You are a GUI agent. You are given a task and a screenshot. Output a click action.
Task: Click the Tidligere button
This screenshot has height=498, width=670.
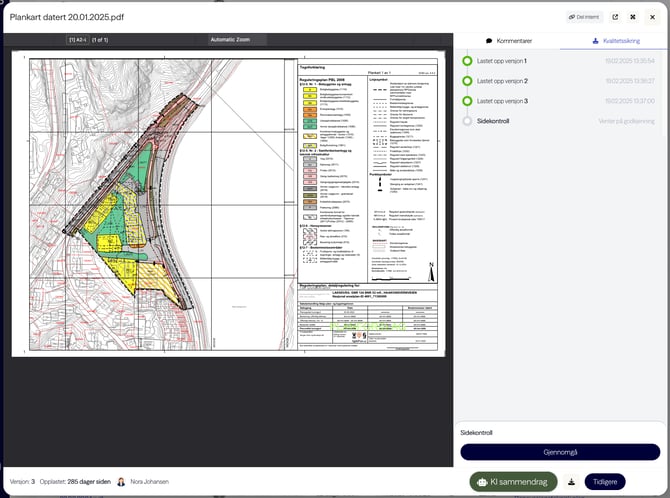pos(604,481)
